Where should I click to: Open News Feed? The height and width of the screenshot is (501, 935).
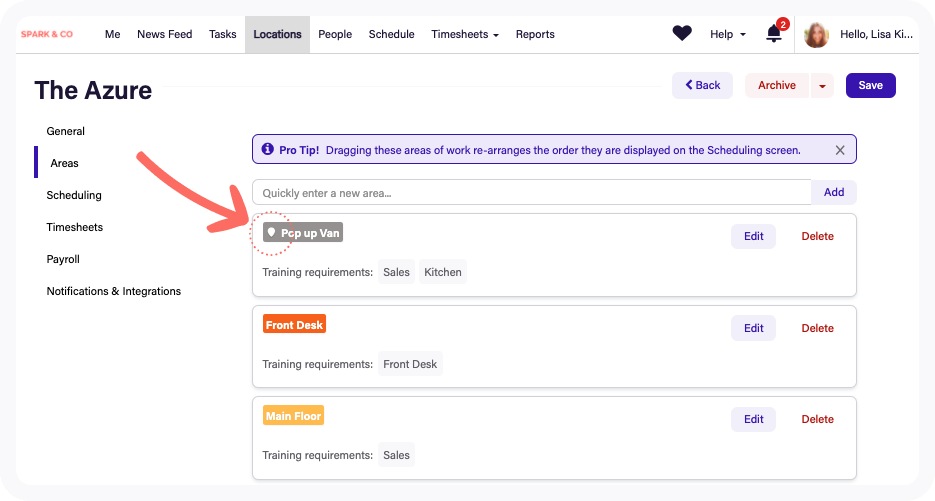pyautogui.click(x=165, y=35)
